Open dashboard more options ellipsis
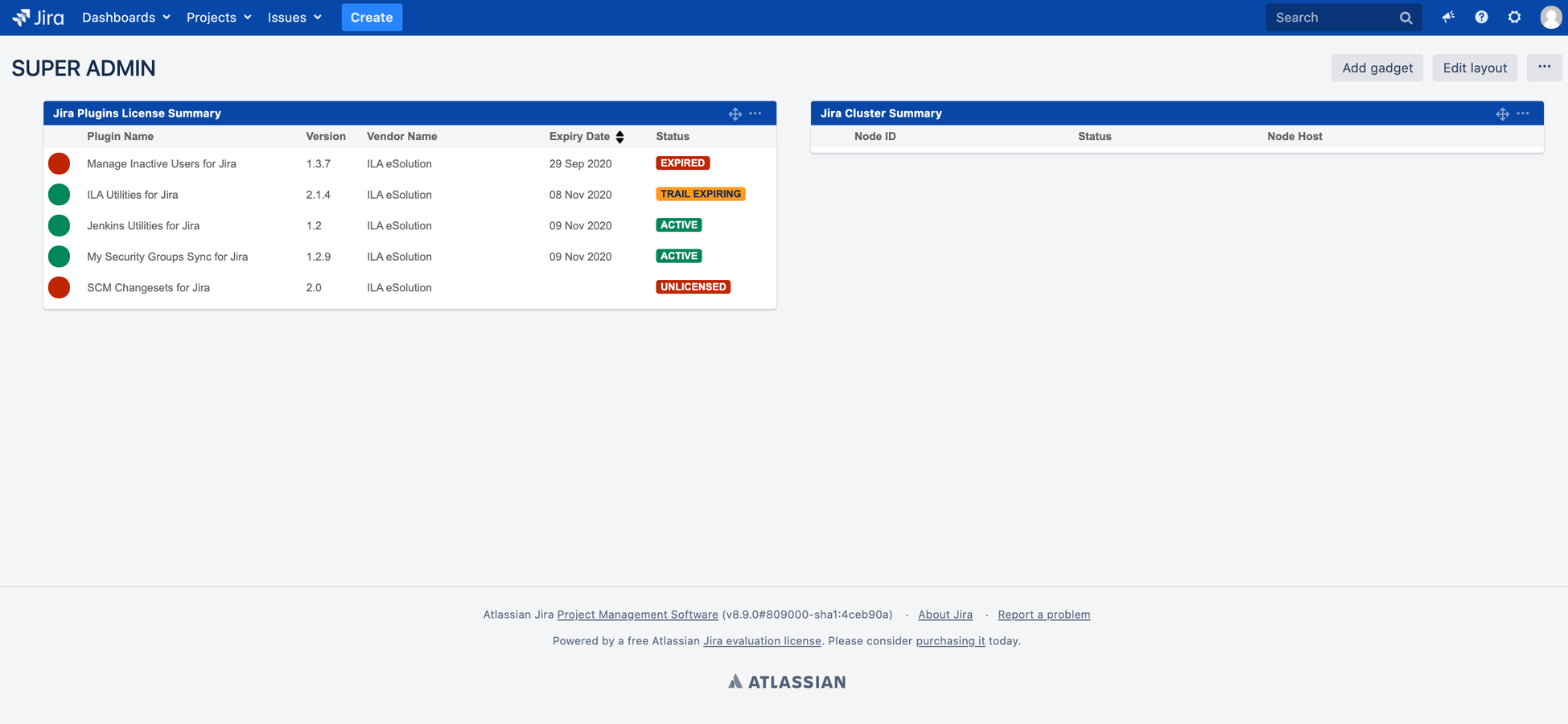The image size is (1568, 724). tap(1544, 68)
